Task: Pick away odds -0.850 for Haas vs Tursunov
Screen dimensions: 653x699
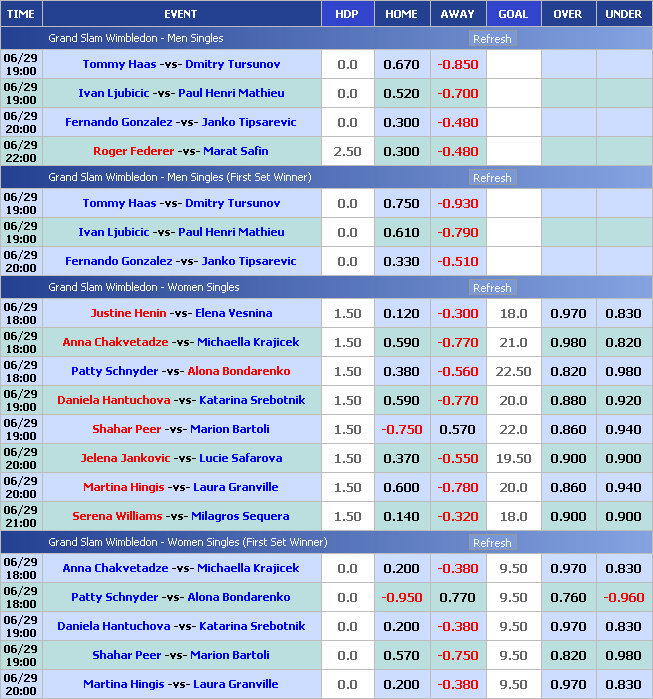Action: [x=457, y=64]
